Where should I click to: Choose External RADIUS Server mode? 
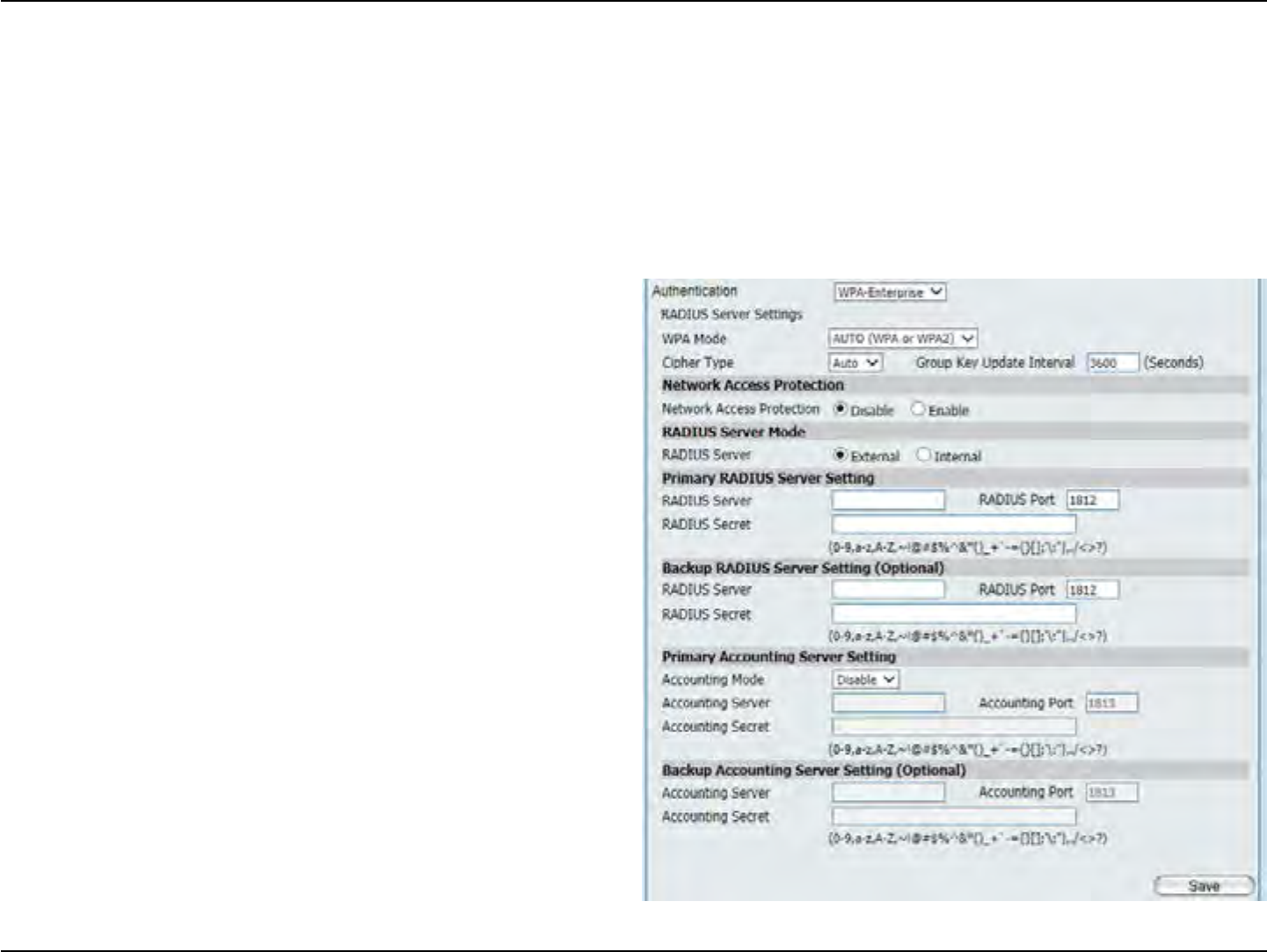841,455
